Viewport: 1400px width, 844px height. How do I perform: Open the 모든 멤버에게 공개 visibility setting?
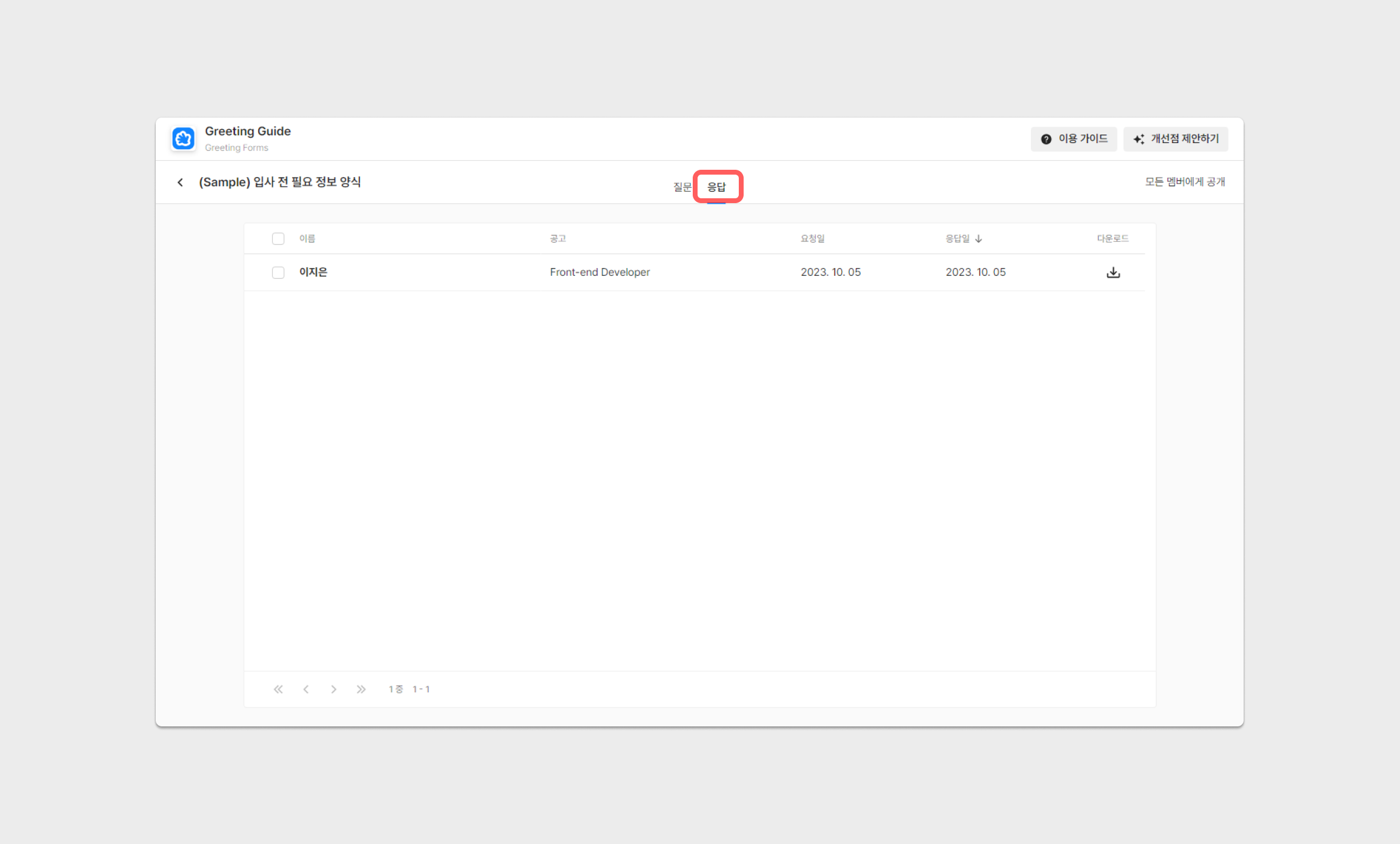[1184, 182]
